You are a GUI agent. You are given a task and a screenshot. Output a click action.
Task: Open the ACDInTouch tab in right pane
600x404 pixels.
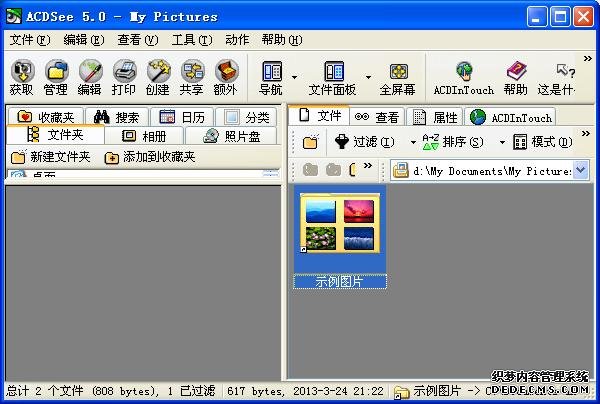(x=510, y=117)
